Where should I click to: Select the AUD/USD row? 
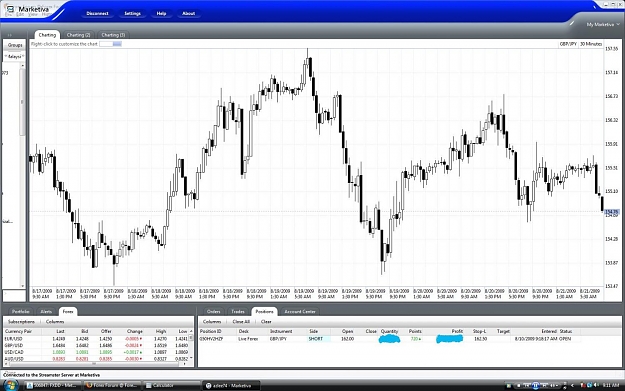[x=96, y=359]
